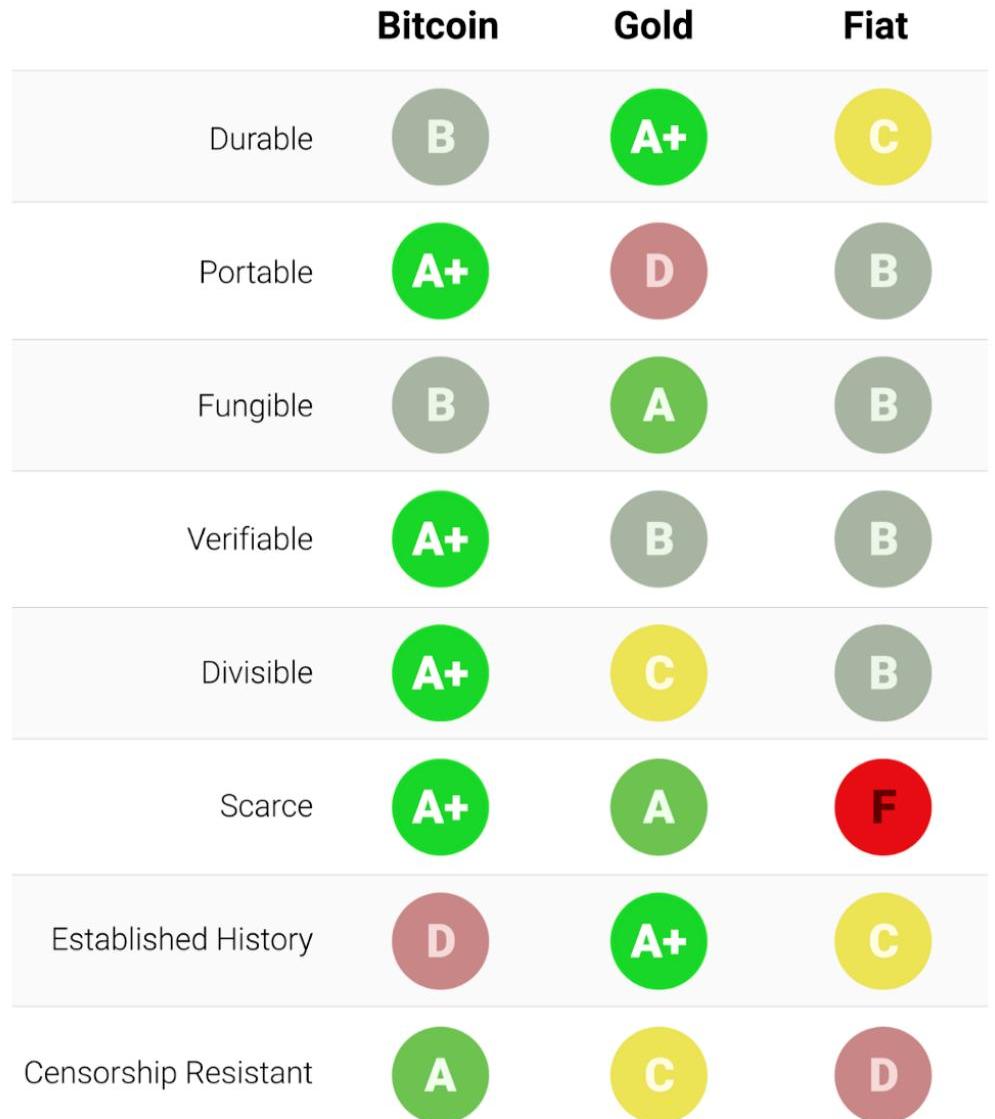The image size is (995, 1119).
Task: Select Bitcoin's A+ Portable badge
Action: coord(440,271)
